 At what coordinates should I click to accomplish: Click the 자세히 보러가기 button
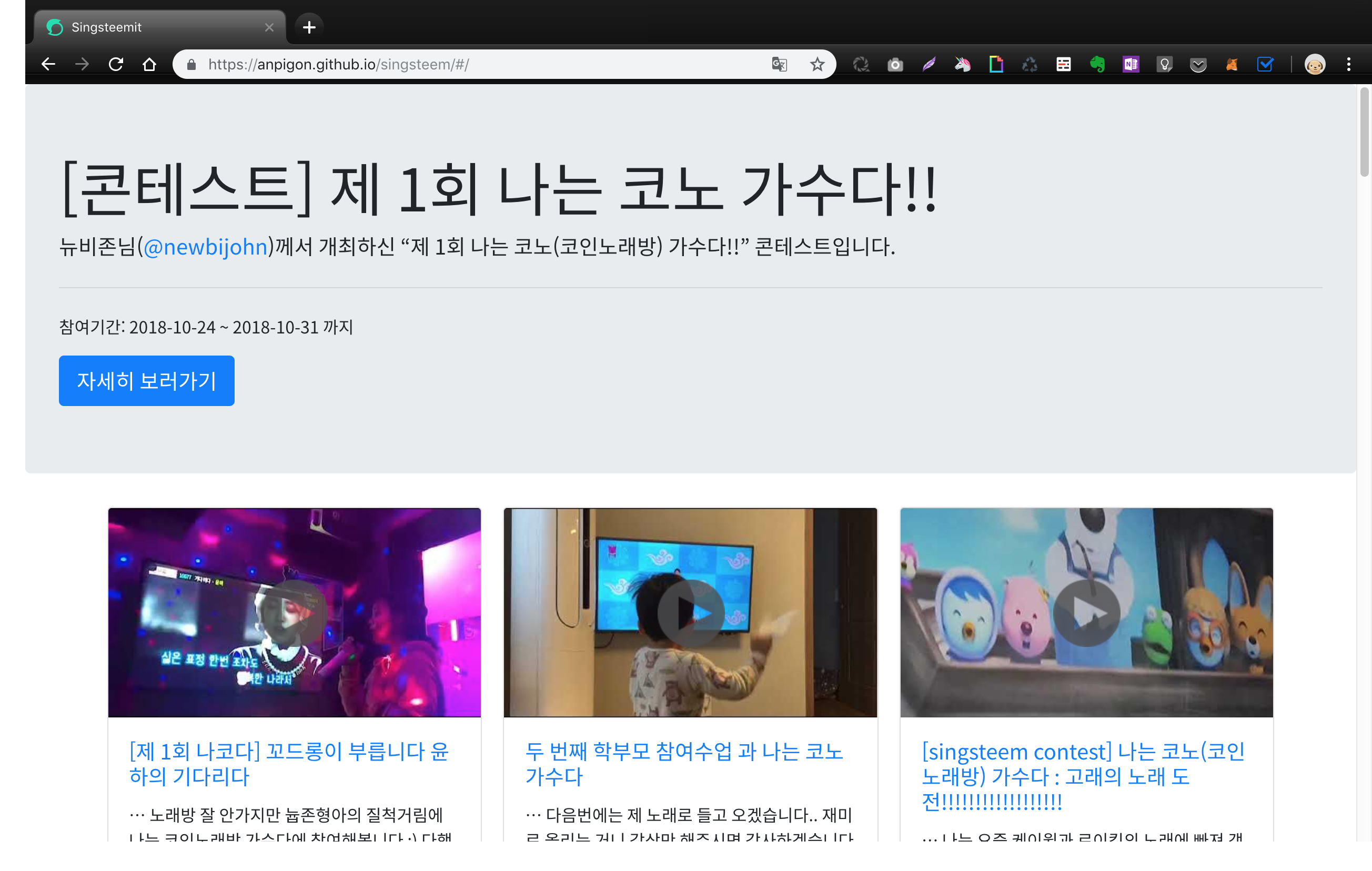pos(146,380)
